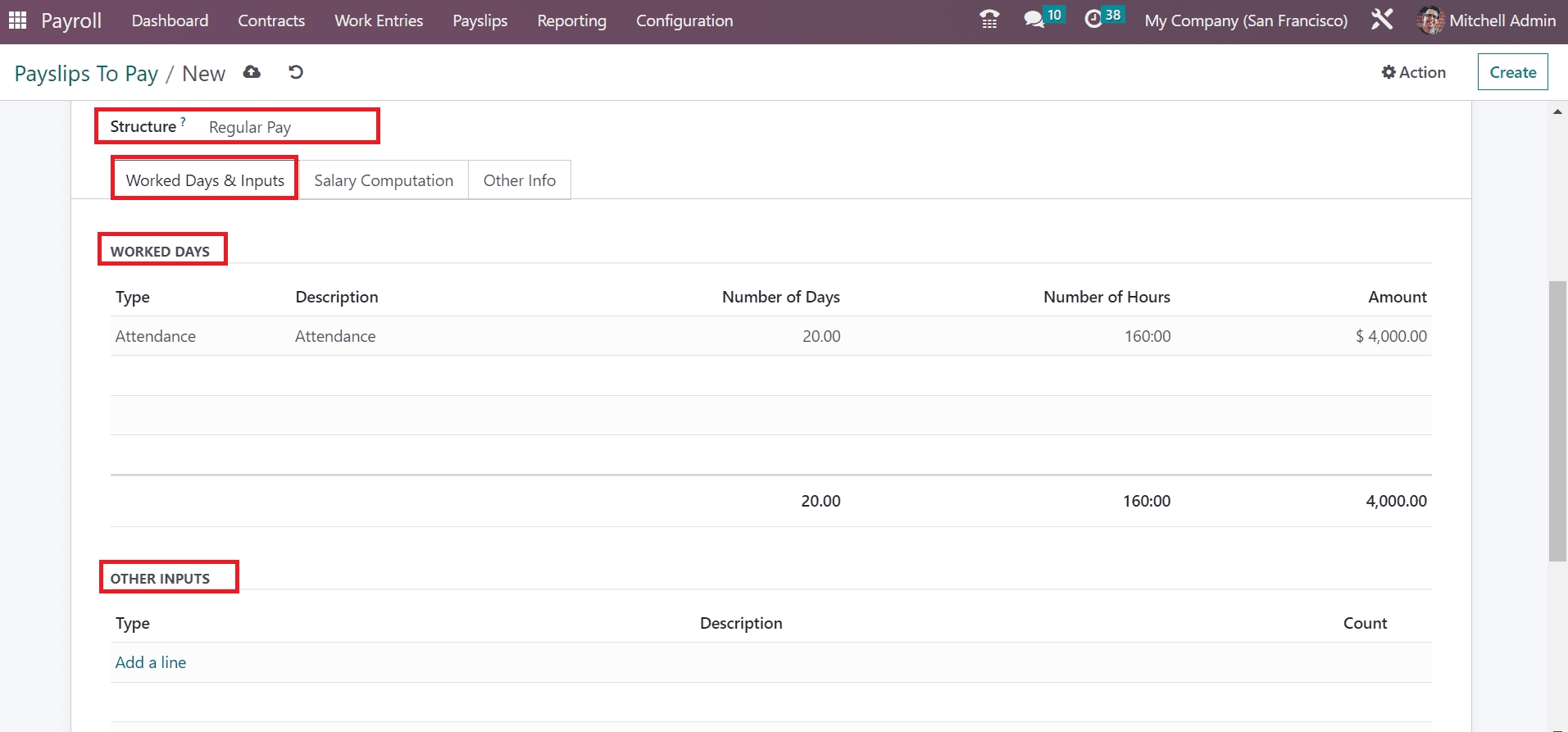Open the activities clock icon
This screenshot has height=732, width=1568.
(x=1093, y=20)
